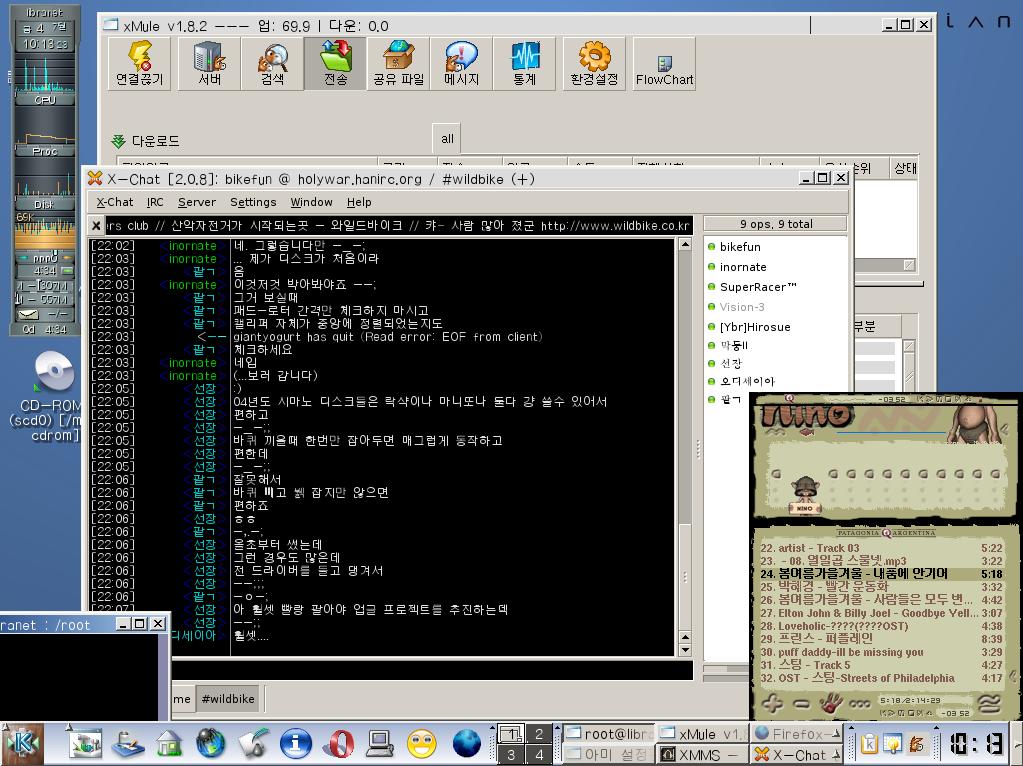Open the Settings menu in X-Chat
Screen dimensions: 1023x766
pos(253,202)
